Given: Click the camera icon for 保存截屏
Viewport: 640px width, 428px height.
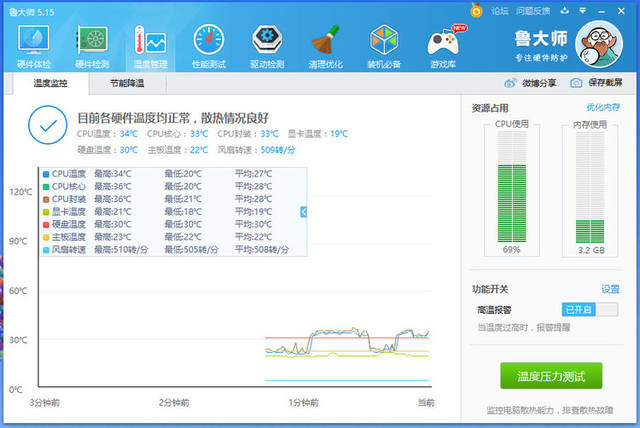Looking at the screenshot, I should [x=576, y=83].
